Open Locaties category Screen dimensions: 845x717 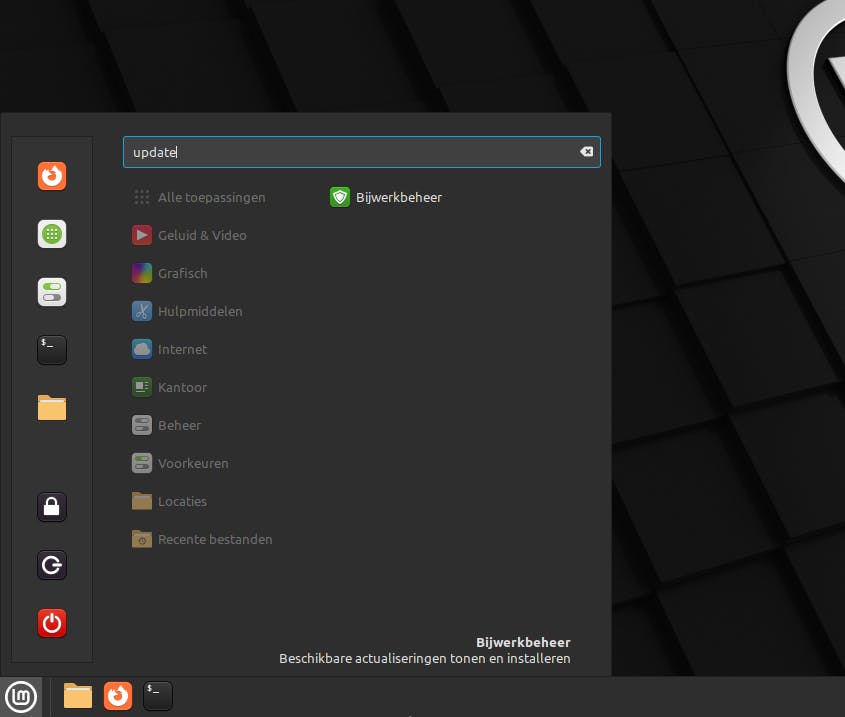169,501
